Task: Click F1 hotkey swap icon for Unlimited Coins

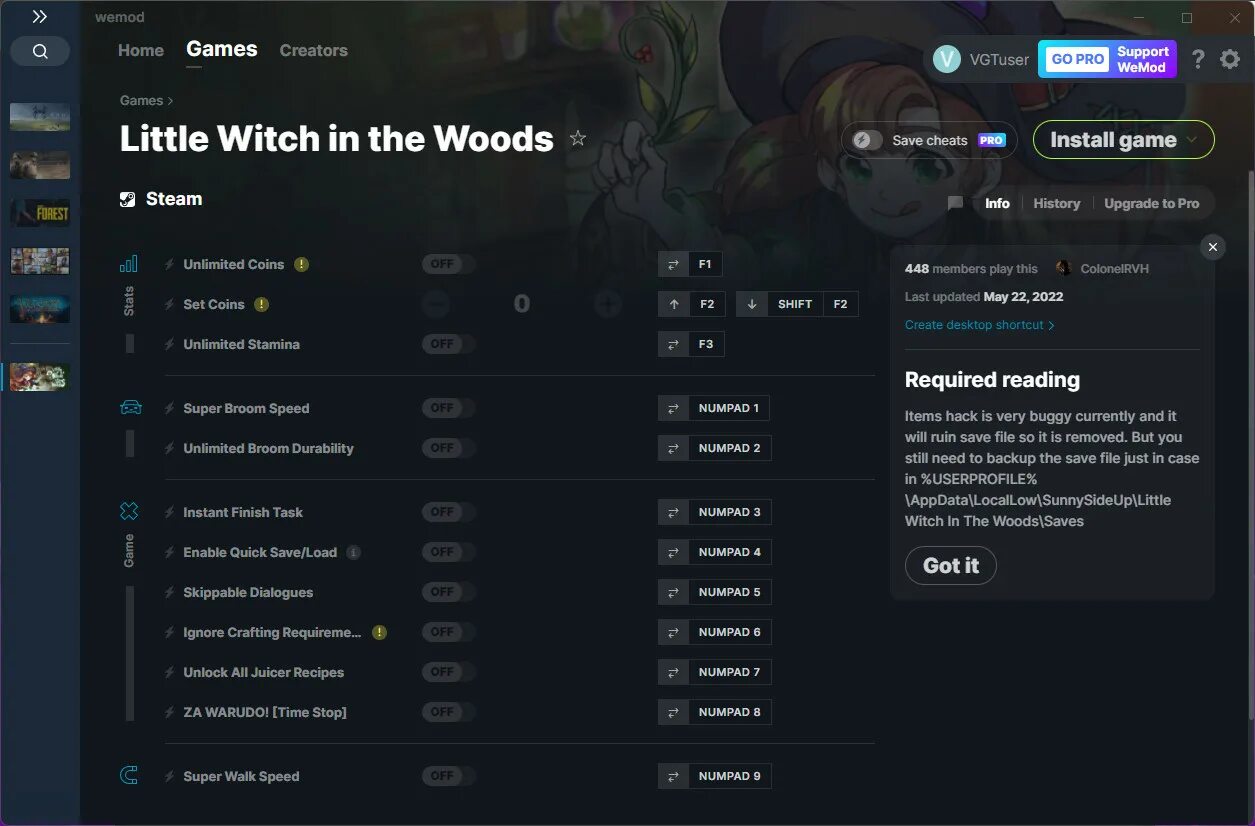Action: [673, 264]
